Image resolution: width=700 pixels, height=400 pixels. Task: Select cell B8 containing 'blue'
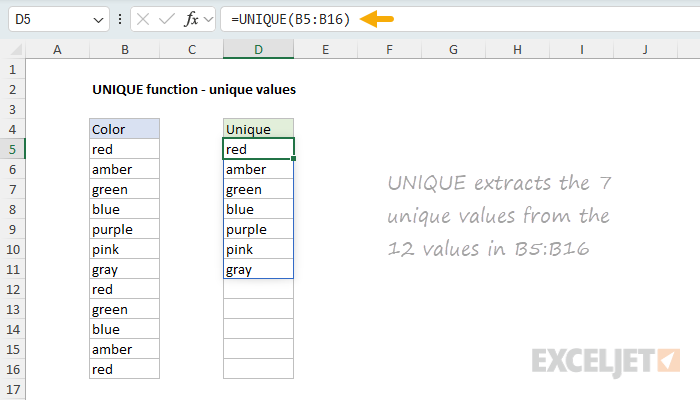click(x=125, y=209)
